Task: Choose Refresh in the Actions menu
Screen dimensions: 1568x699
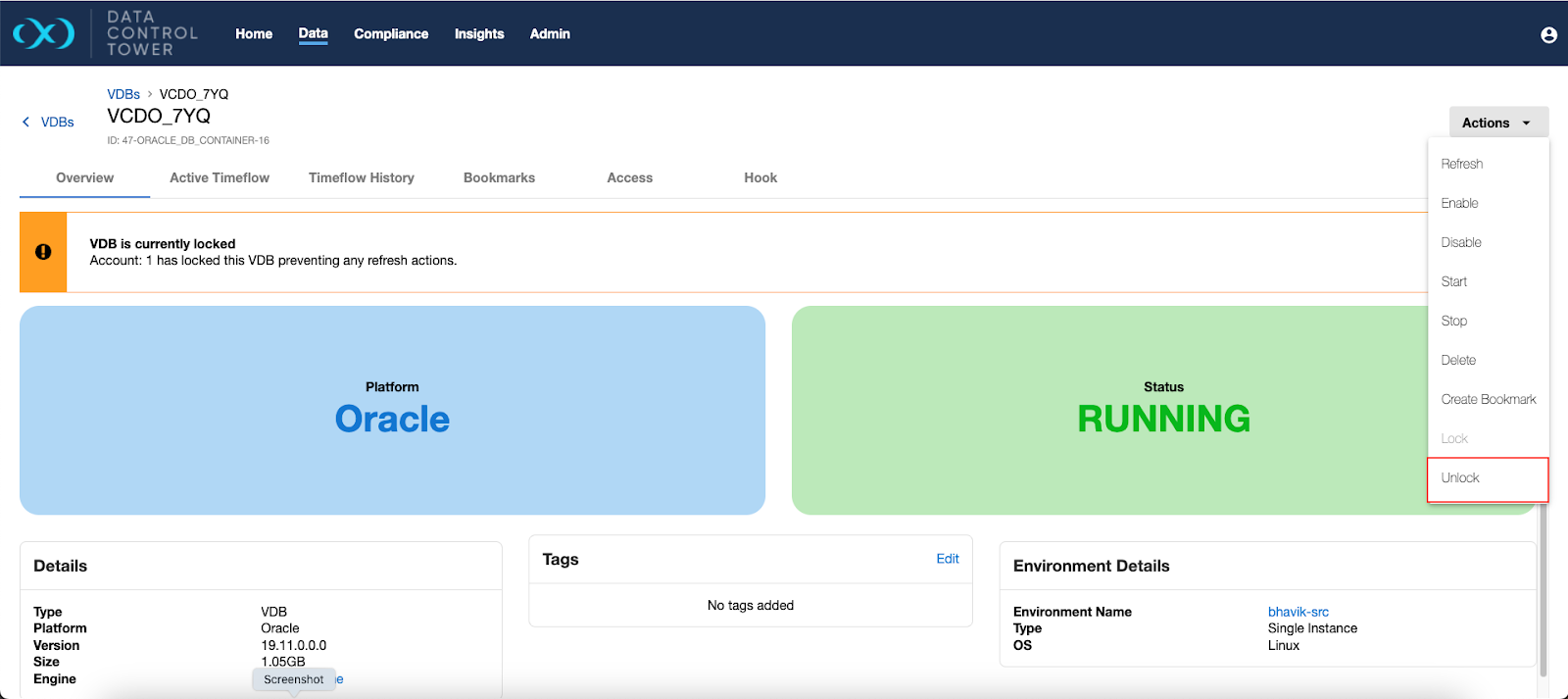Action: tap(1461, 164)
